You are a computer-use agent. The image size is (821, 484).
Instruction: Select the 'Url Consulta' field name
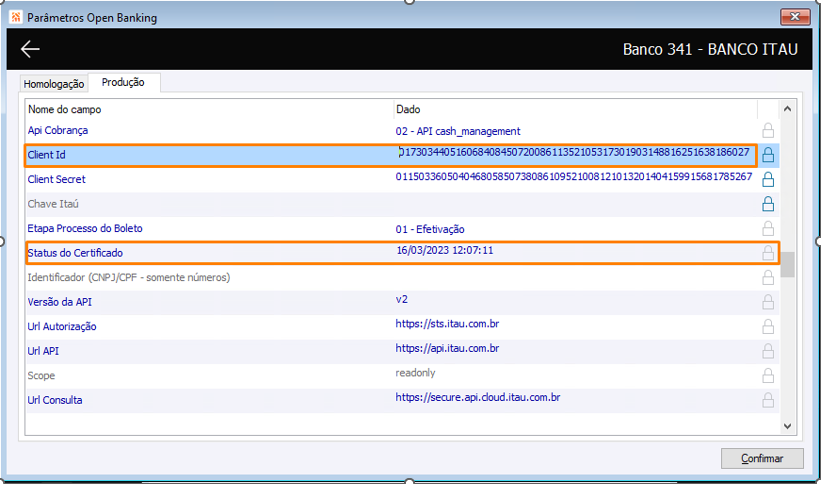coord(54,400)
